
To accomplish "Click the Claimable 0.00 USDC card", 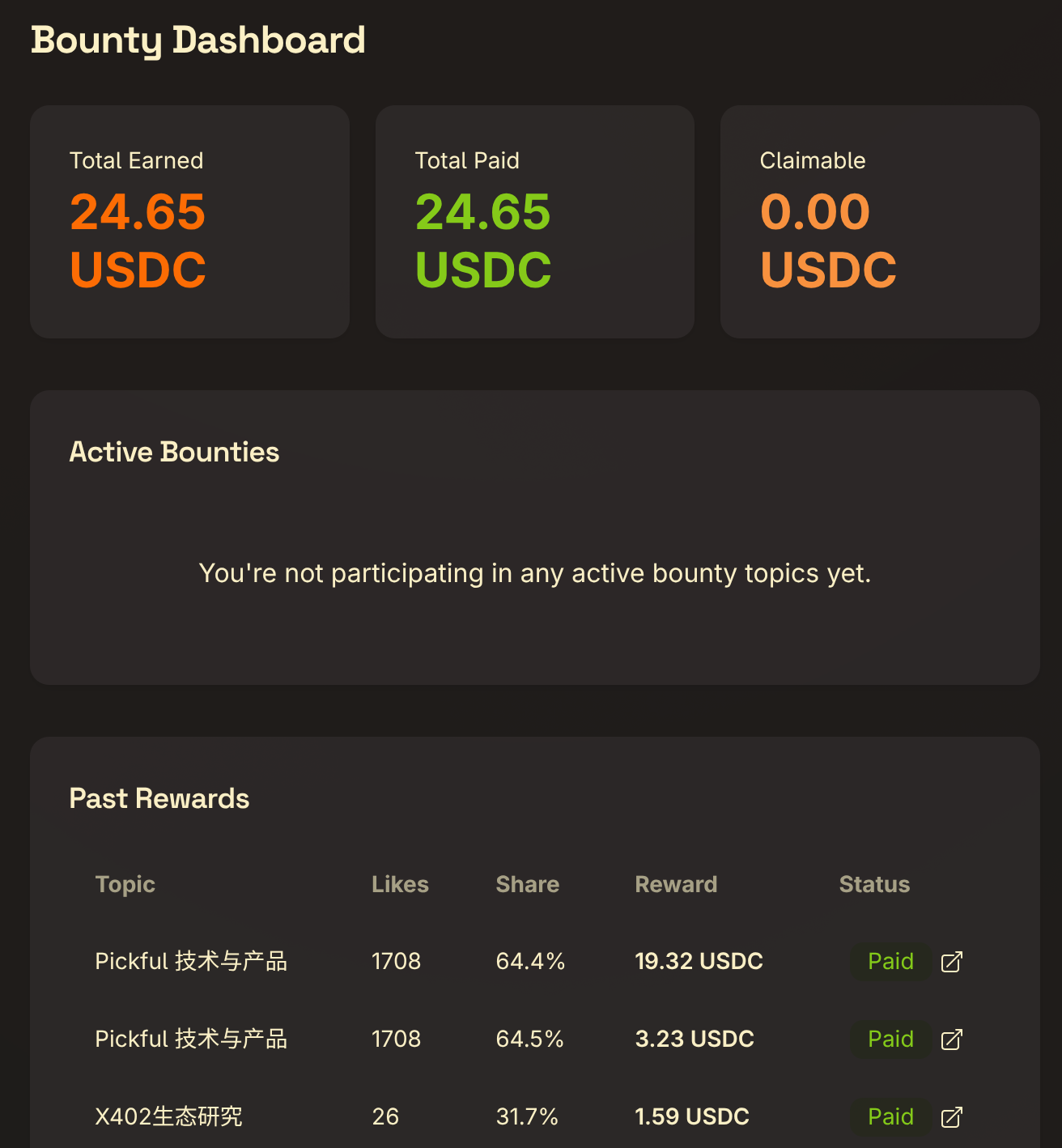I will (880, 222).
